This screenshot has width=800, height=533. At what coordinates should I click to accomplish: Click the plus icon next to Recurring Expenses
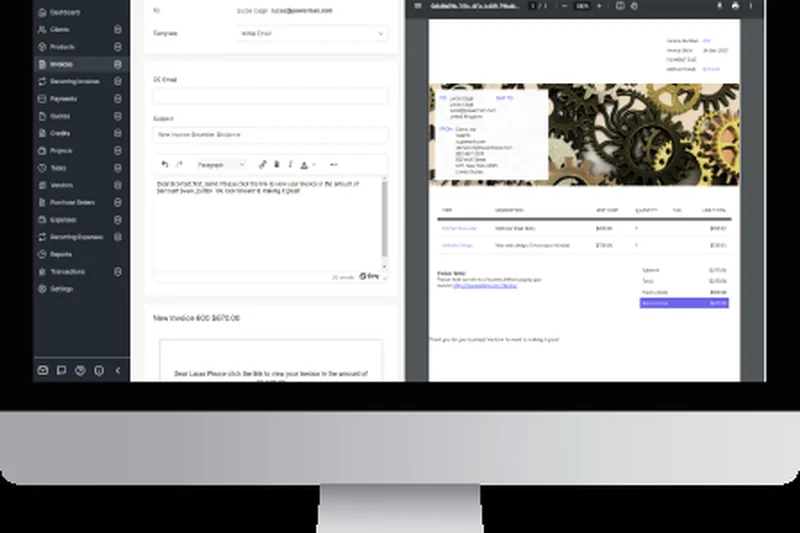(x=118, y=237)
